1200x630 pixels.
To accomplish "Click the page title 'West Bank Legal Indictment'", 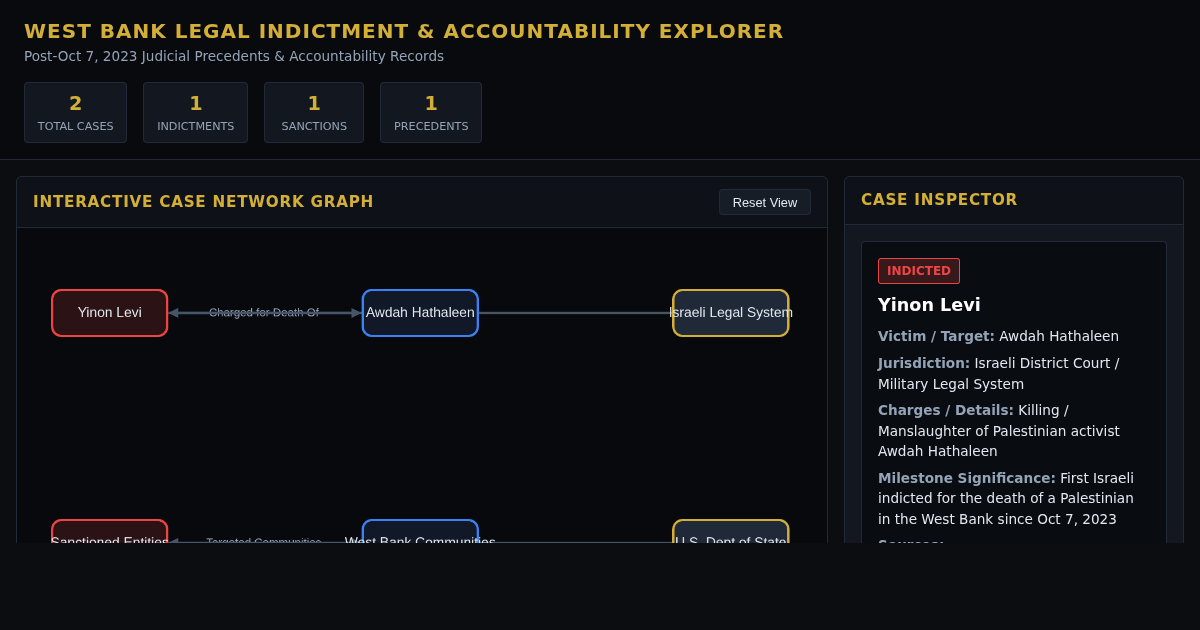I will pos(404,31).
